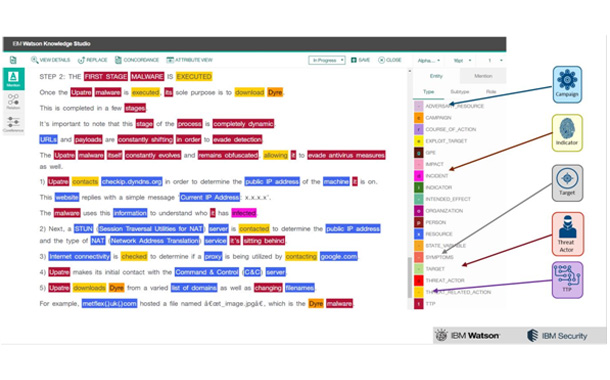Open the Concordance tool
This screenshot has height=380, width=610.
tap(137, 60)
